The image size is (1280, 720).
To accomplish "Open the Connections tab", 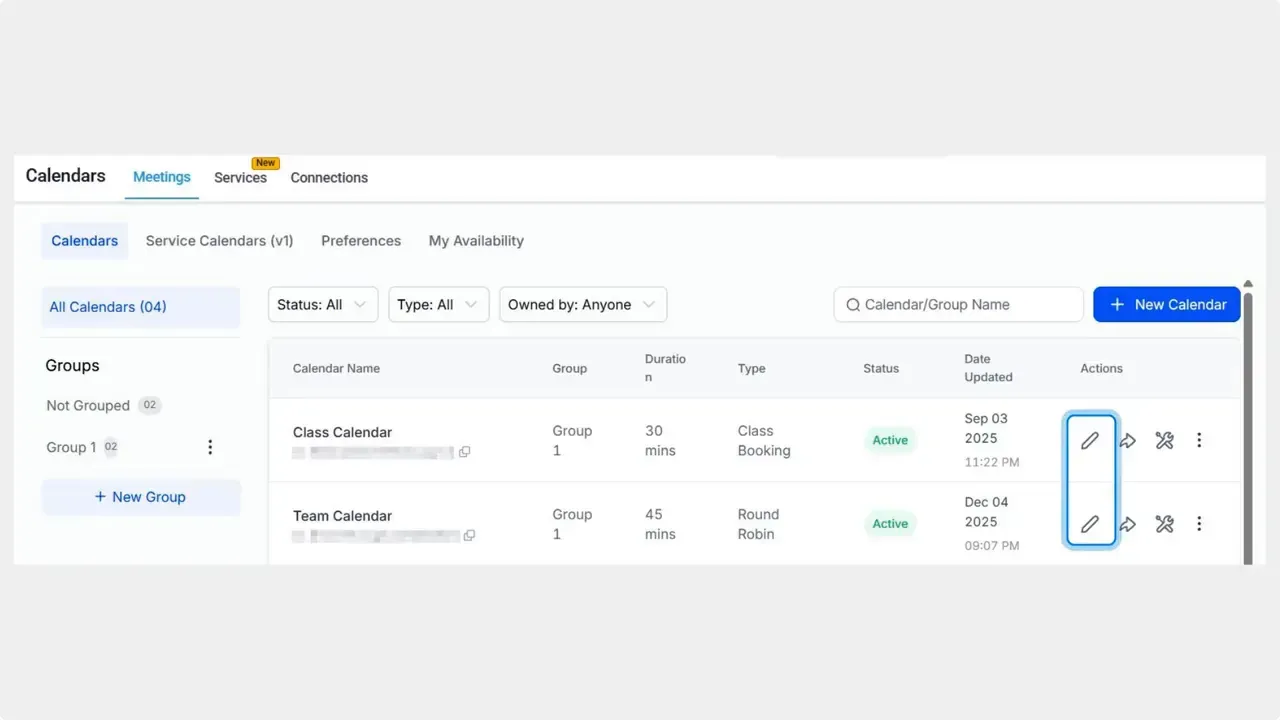I will pyautogui.click(x=329, y=178).
